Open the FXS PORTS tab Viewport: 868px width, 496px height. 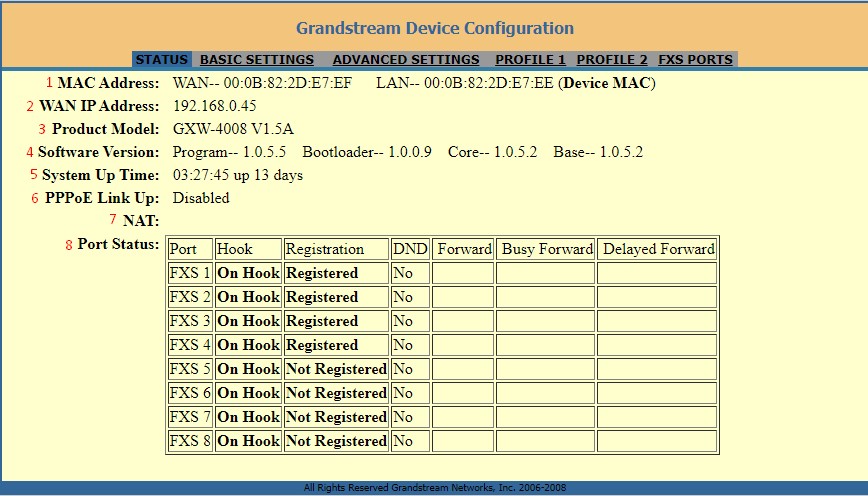coord(695,60)
